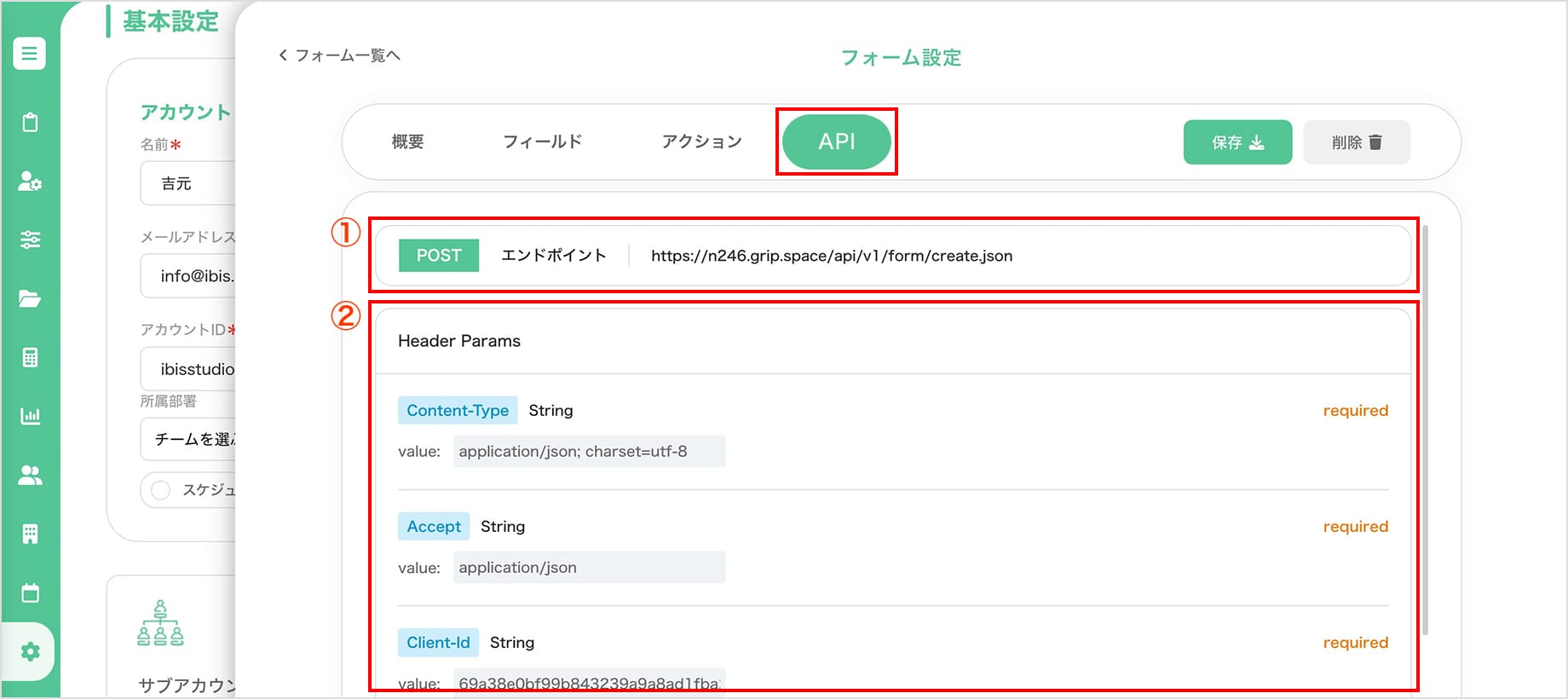Click the Content-Type parameter tag
Image resolution: width=1568 pixels, height=699 pixels.
coord(458,410)
